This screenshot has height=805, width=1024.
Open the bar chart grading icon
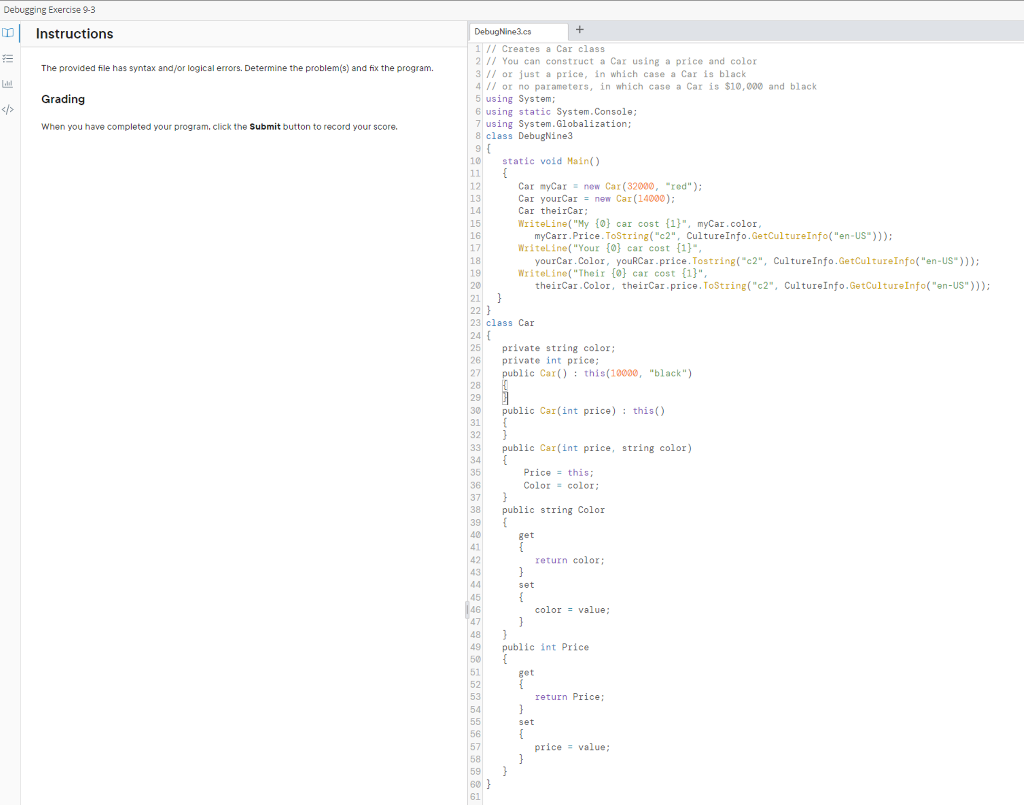click(8, 84)
